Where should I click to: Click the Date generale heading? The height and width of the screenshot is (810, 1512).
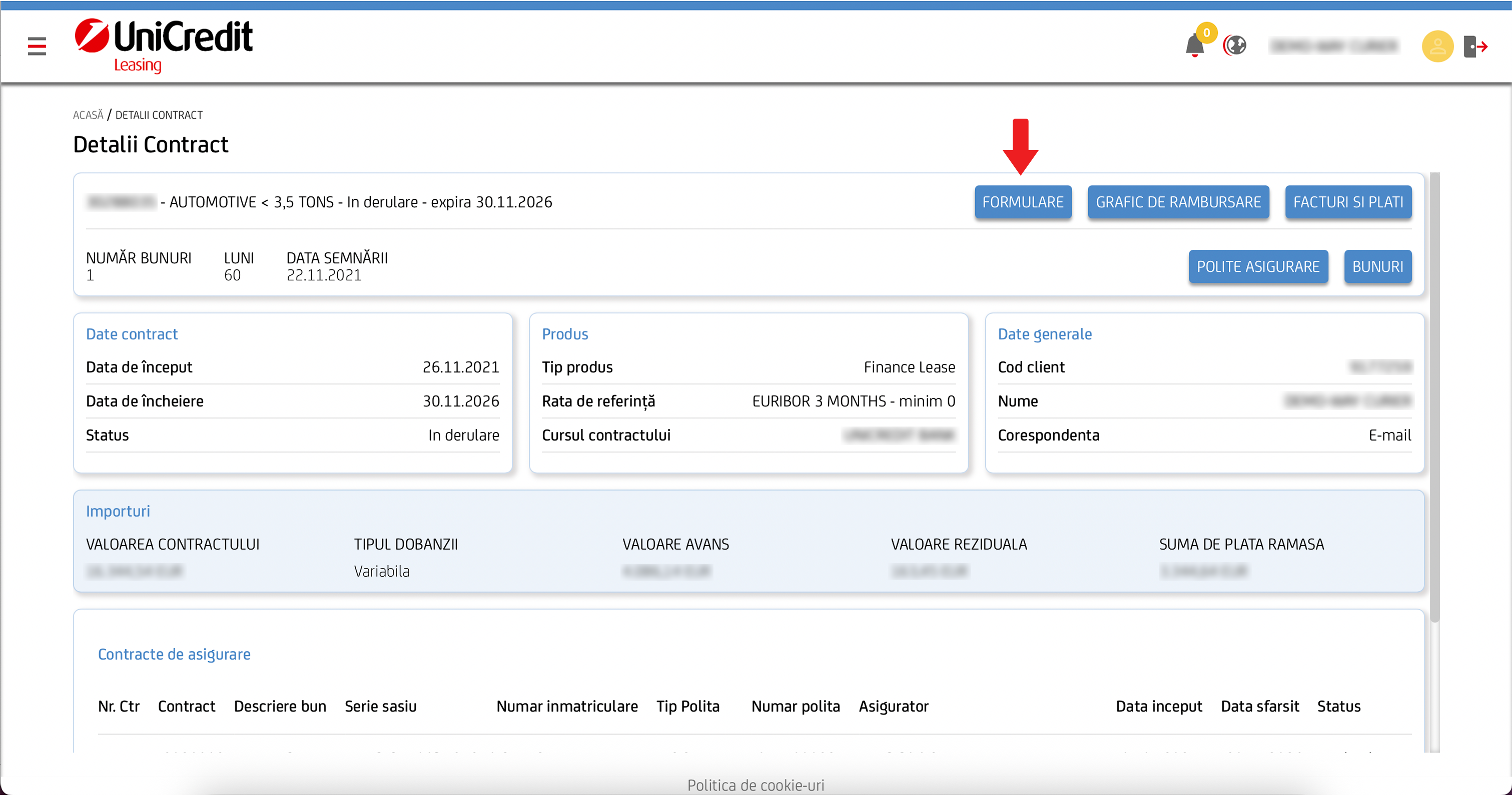tap(1045, 334)
